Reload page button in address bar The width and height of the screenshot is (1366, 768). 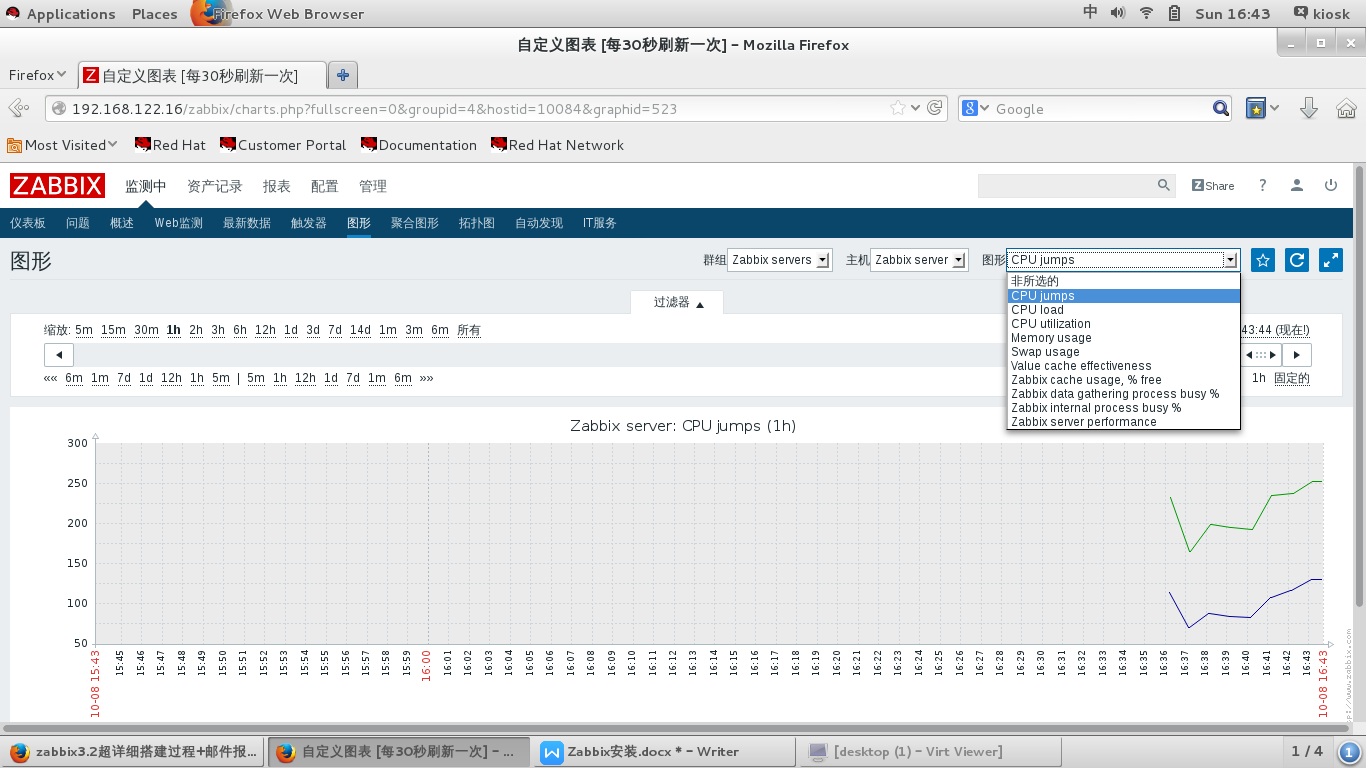coord(935,108)
